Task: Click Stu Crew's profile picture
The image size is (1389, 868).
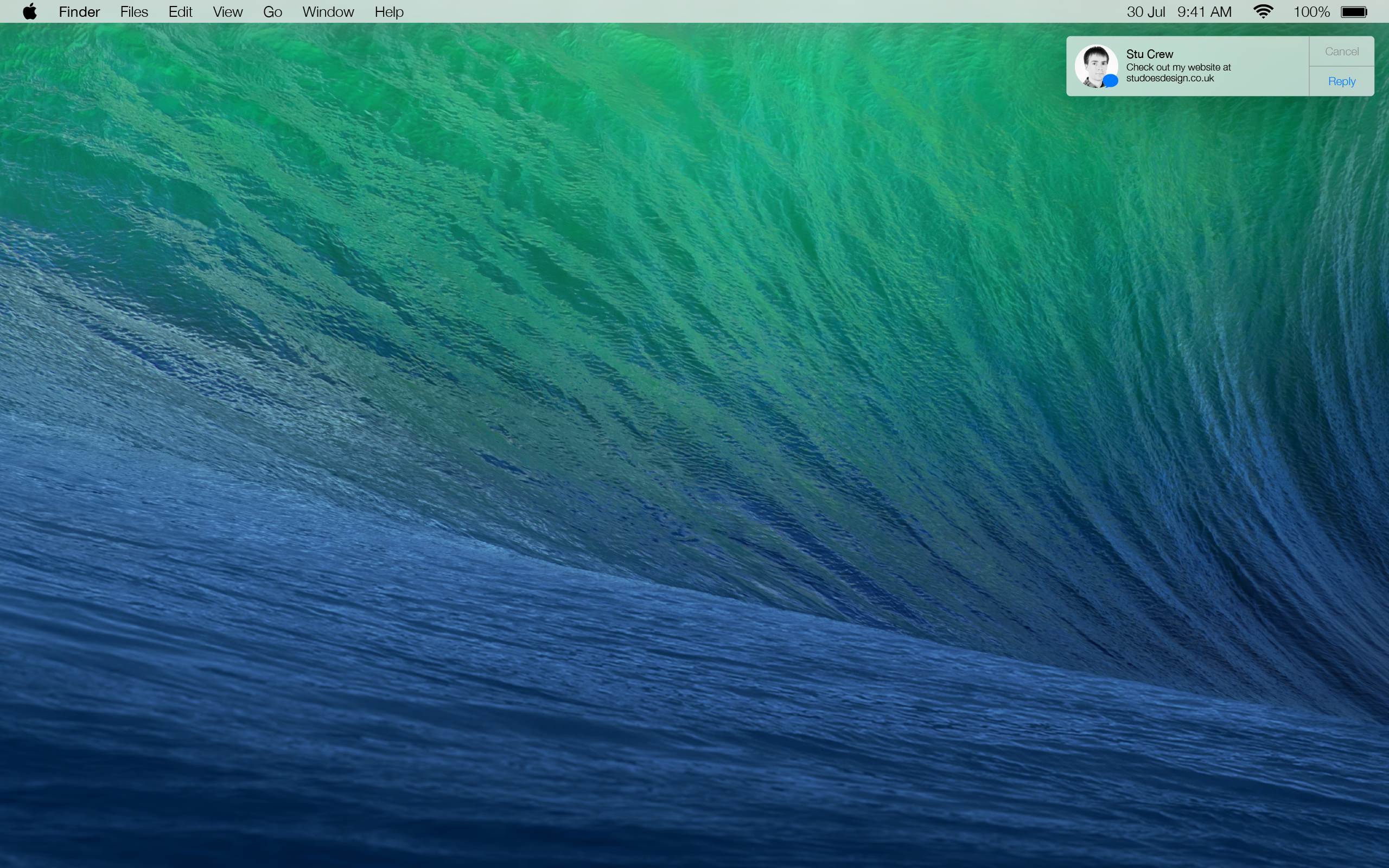Action: pyautogui.click(x=1095, y=66)
